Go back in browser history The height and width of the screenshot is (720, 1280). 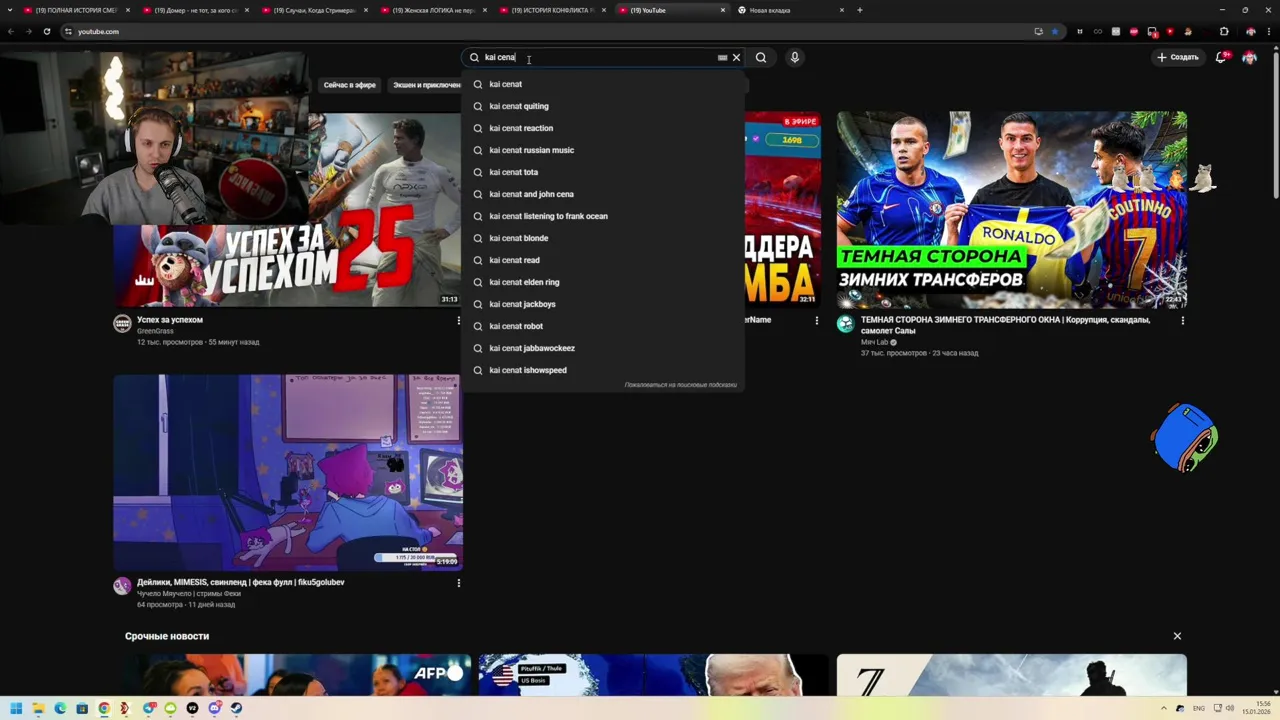point(11,31)
